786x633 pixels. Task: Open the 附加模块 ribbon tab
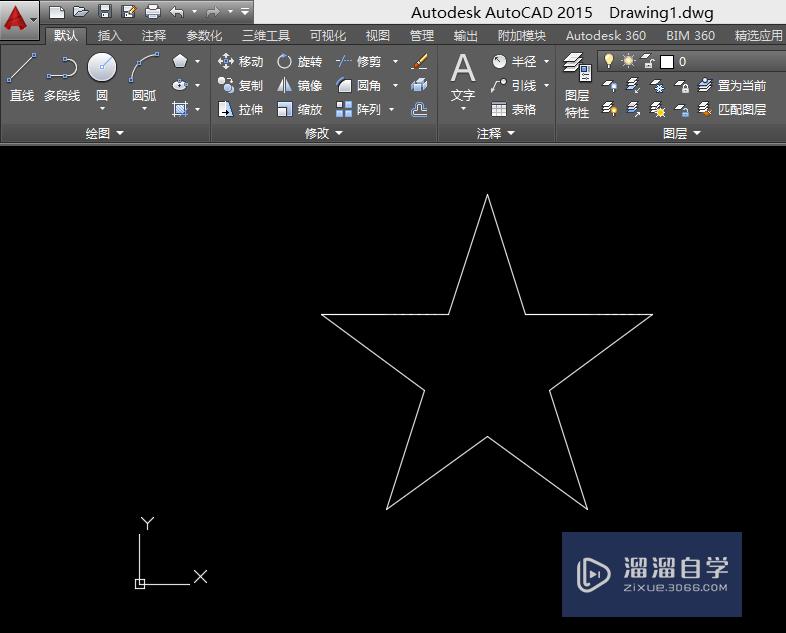click(x=521, y=36)
